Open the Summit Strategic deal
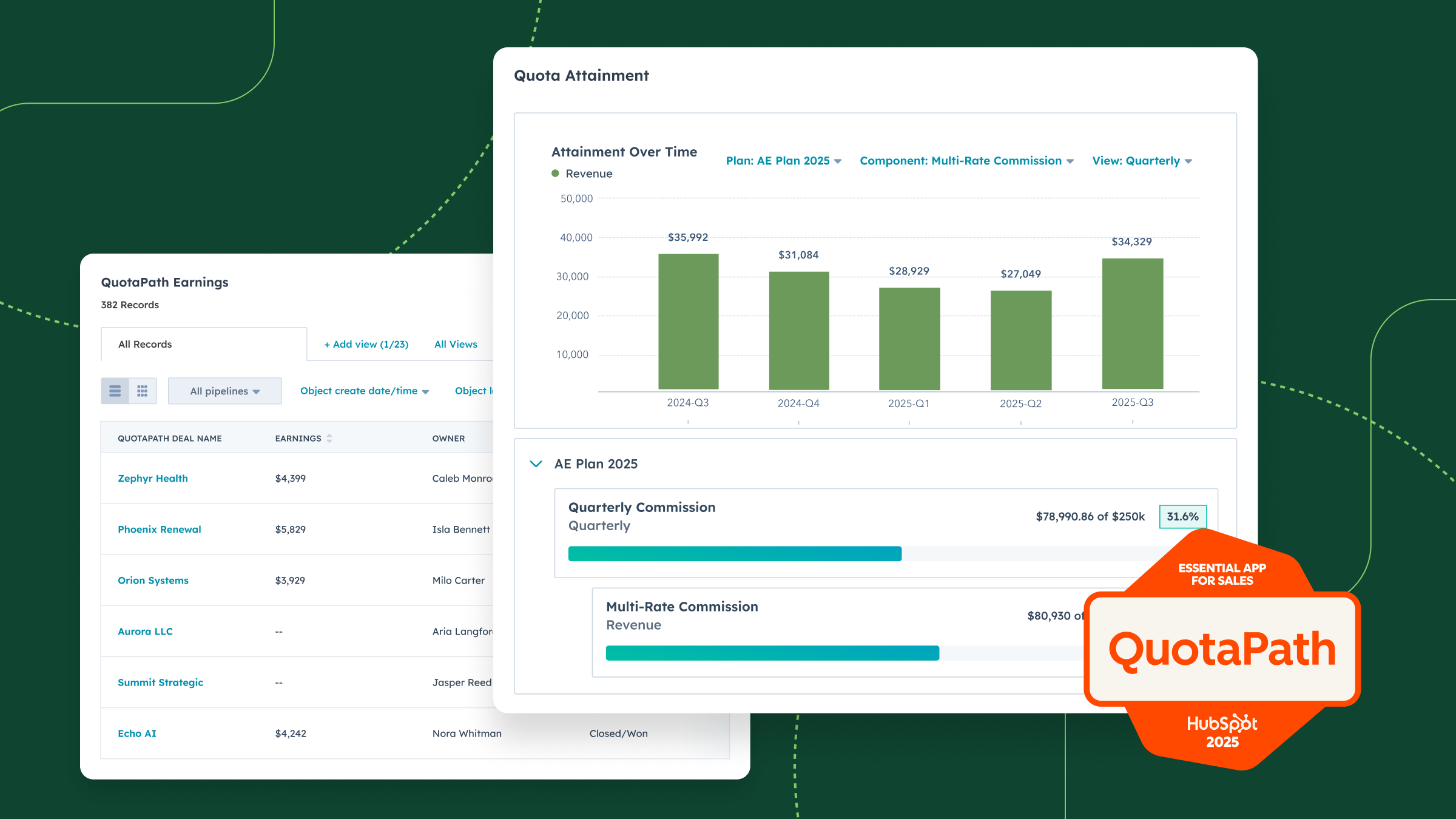Image resolution: width=1456 pixels, height=819 pixels. coord(160,682)
